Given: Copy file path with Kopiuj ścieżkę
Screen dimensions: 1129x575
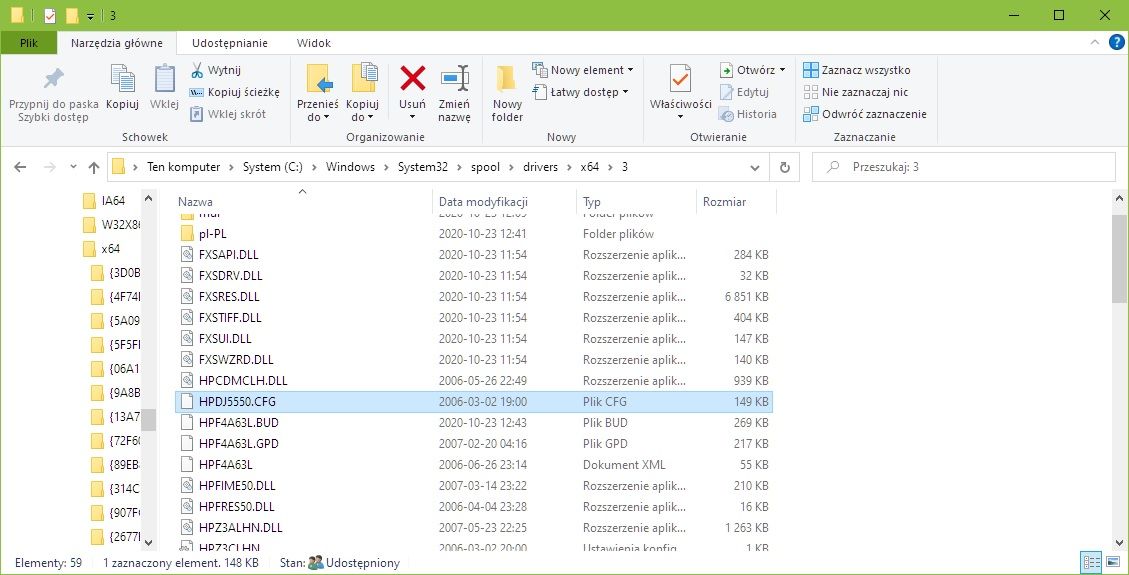Looking at the screenshot, I should (x=234, y=92).
